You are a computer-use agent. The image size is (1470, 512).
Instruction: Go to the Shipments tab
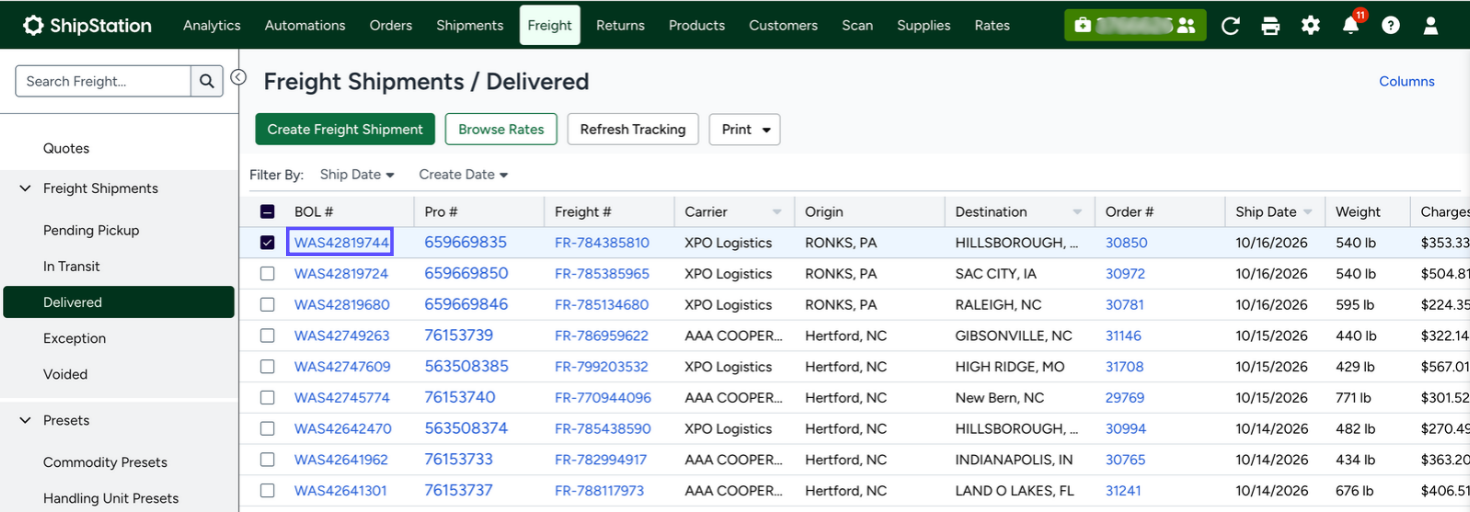pos(470,25)
